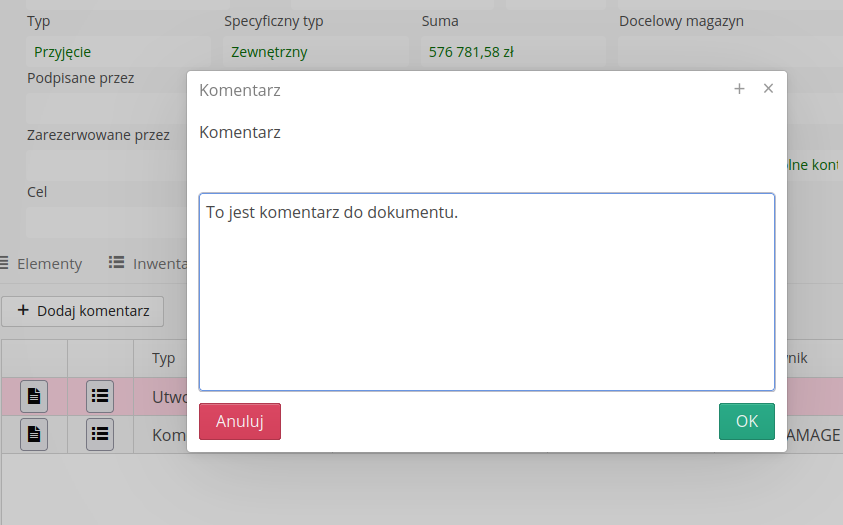
Task: Confirm the comment with OK button
Action: point(746,421)
